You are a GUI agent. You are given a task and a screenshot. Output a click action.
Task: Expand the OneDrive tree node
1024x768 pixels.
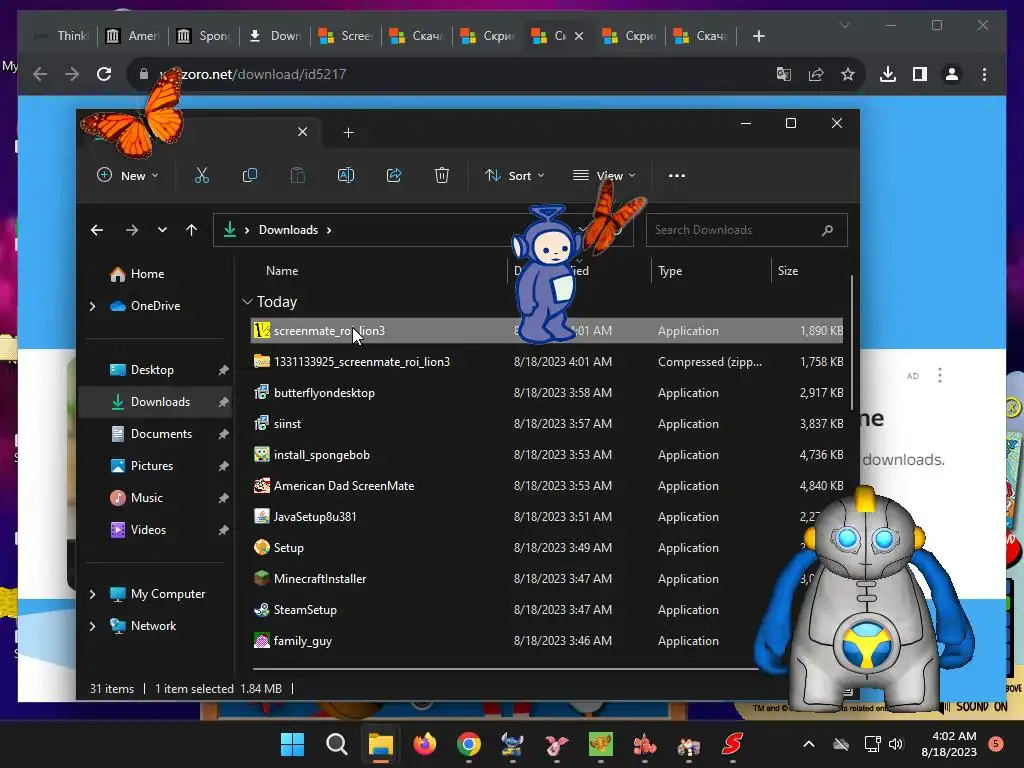point(92,306)
